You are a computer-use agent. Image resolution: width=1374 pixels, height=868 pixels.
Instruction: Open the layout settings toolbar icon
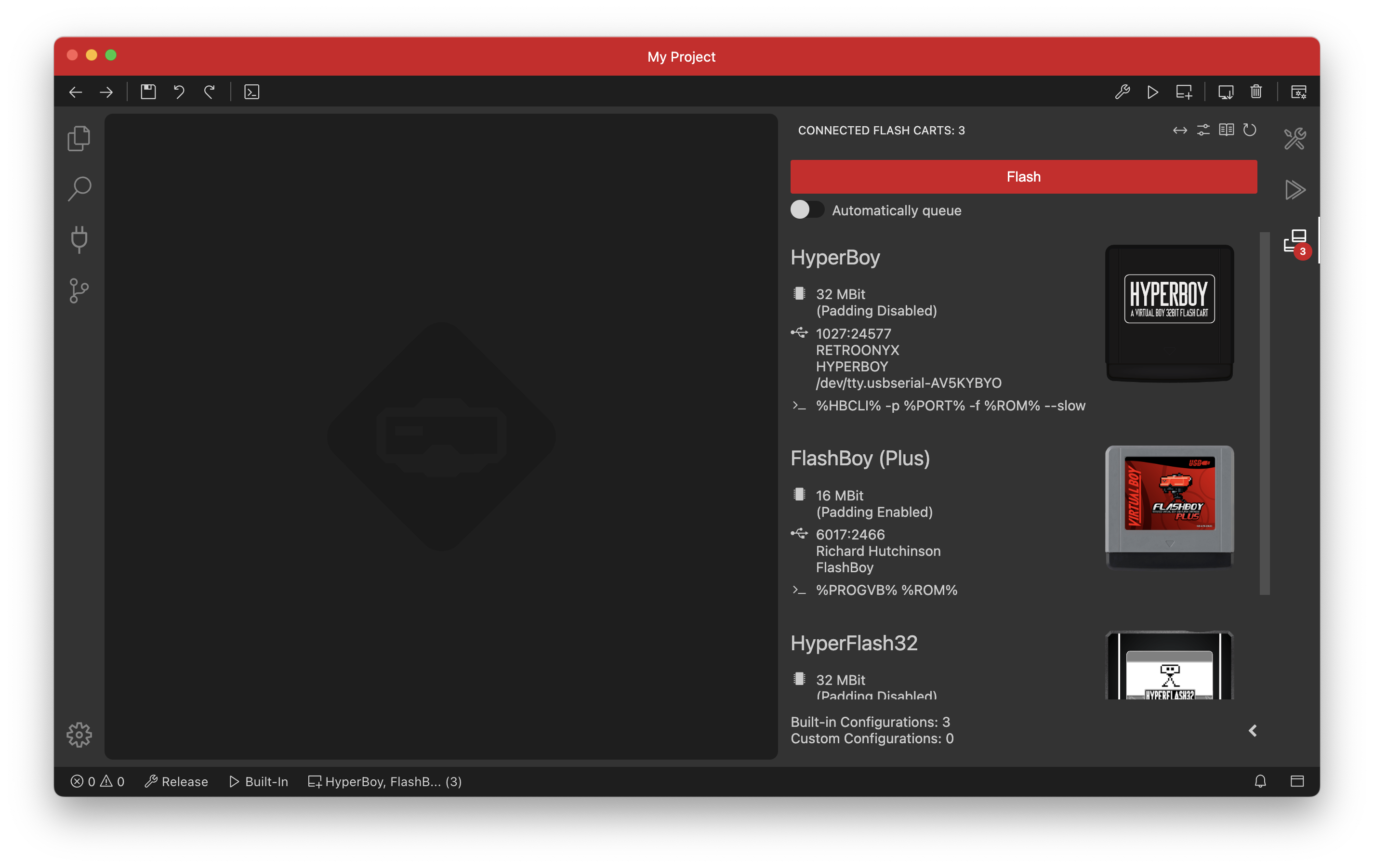point(1299,92)
